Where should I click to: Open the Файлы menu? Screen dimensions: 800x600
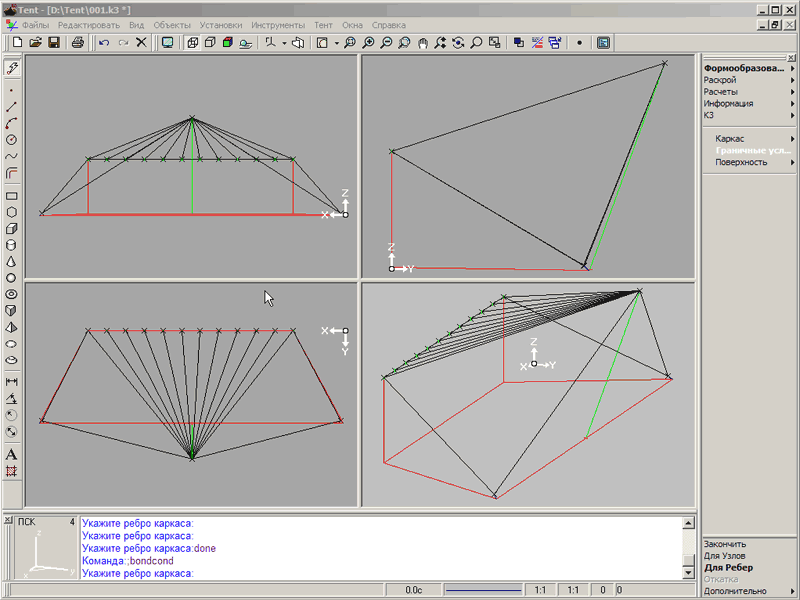coord(35,25)
